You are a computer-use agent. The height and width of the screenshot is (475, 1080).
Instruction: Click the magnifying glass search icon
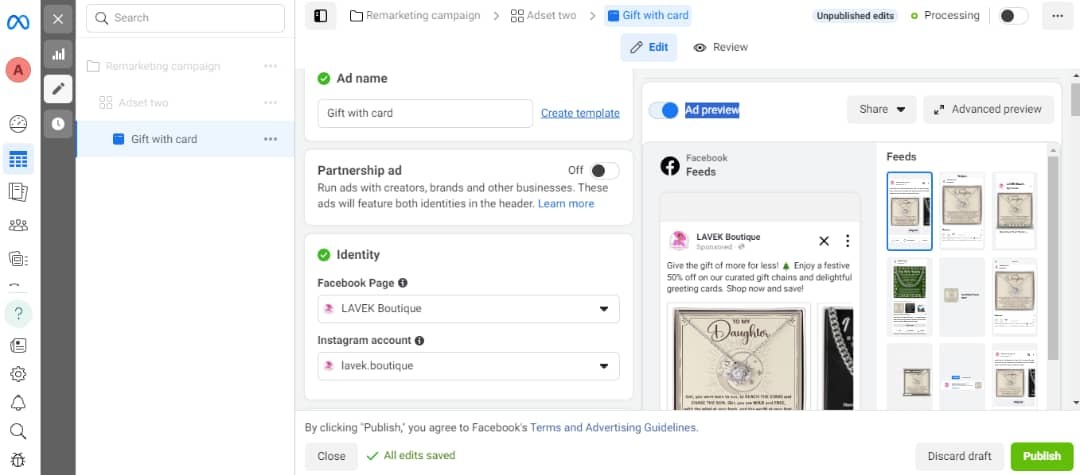(18, 432)
